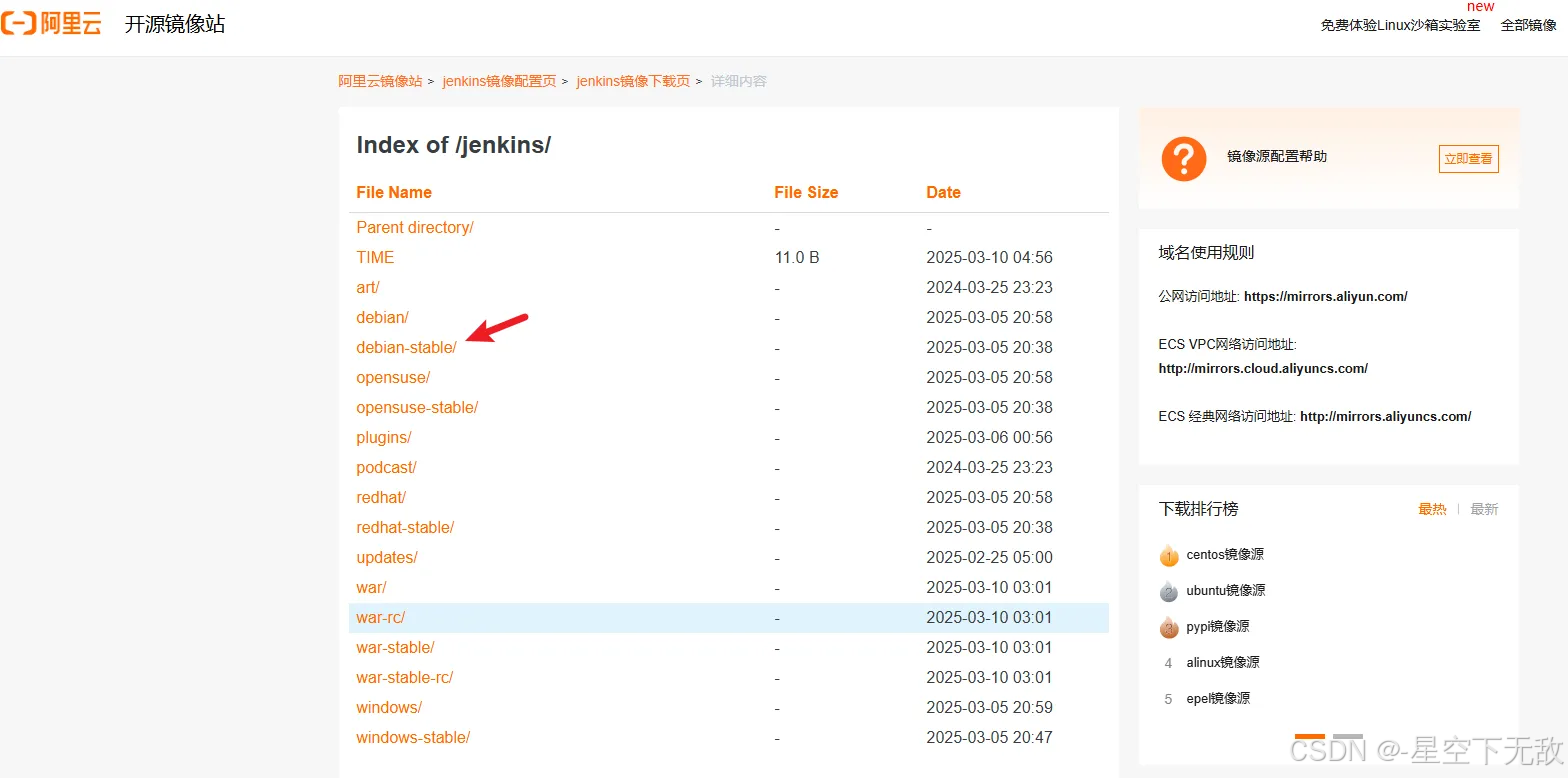Switch download ranking to 最热 tab

[1432, 509]
